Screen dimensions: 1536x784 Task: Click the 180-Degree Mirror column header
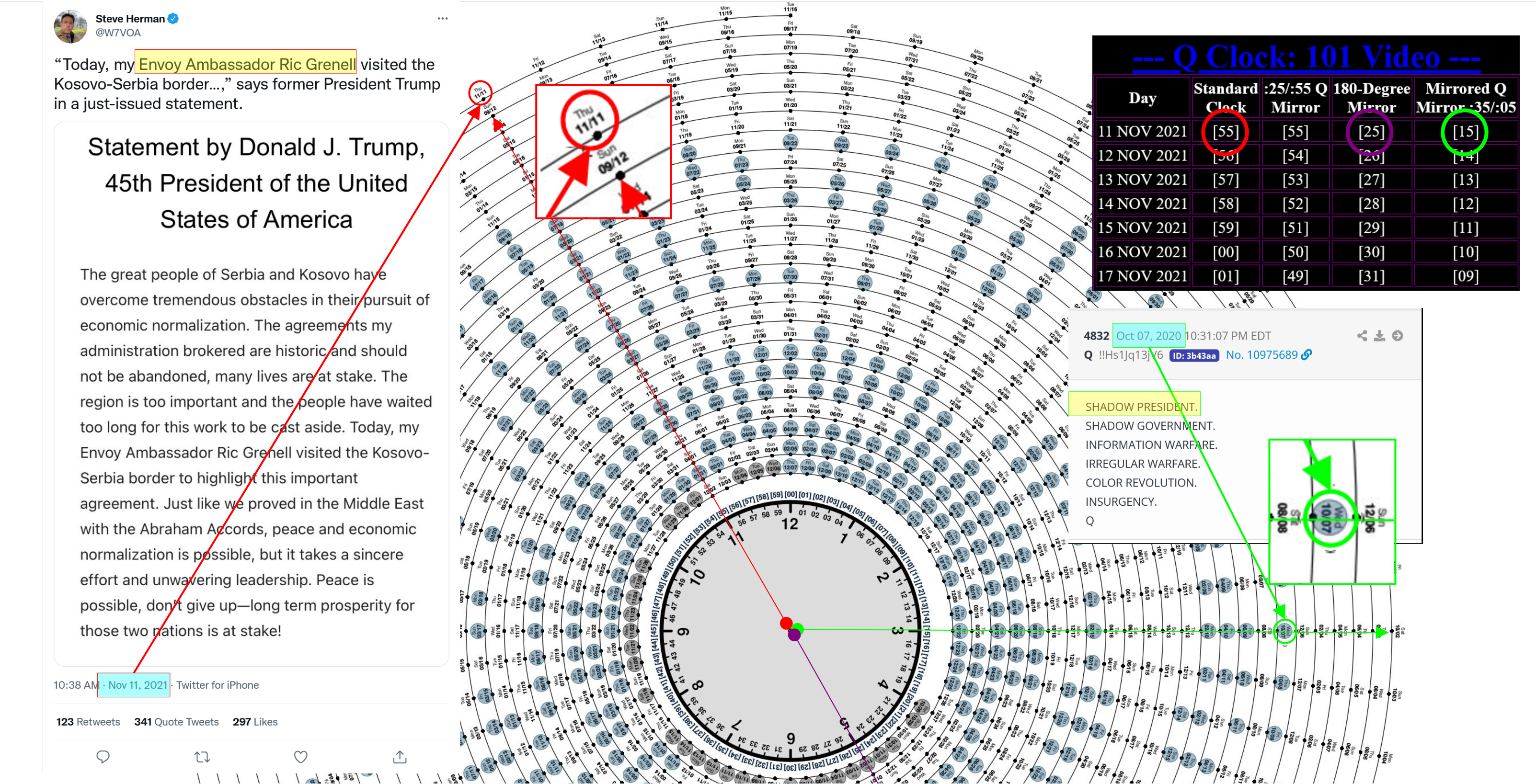pyautogui.click(x=1371, y=98)
